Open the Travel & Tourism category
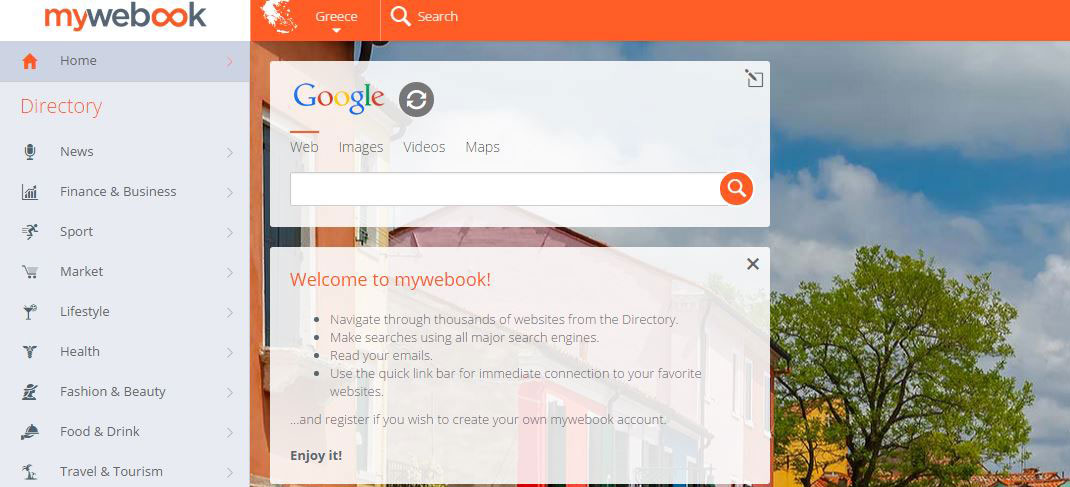Viewport: 1070px width, 487px height. (125, 471)
